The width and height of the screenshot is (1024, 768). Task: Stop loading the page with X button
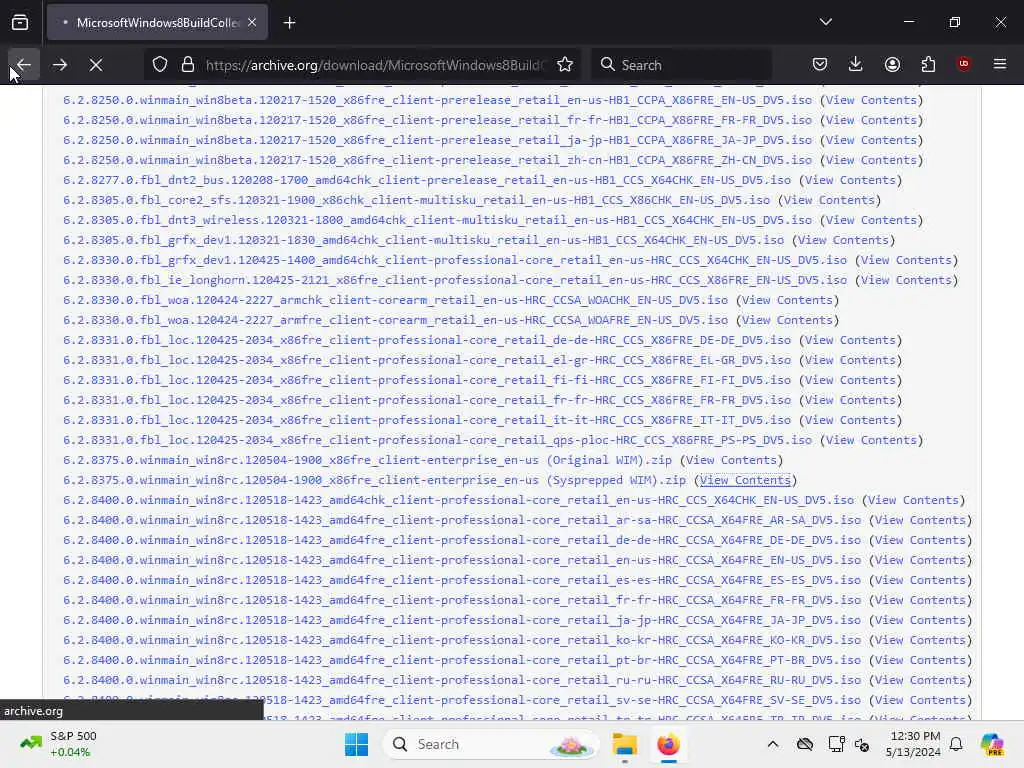click(x=96, y=65)
